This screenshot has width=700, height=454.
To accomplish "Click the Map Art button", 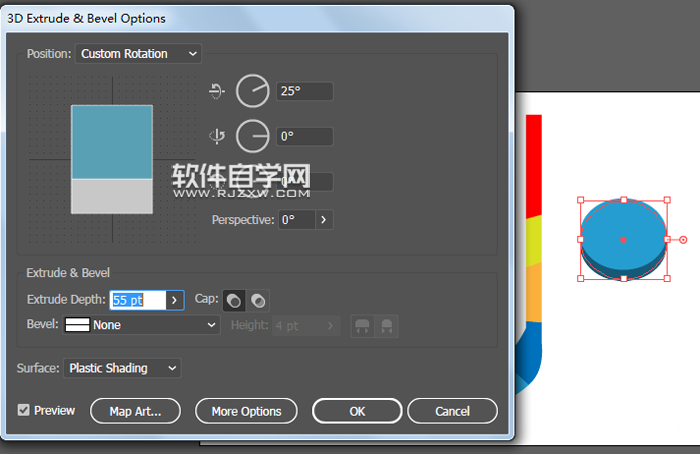I will tap(136, 411).
